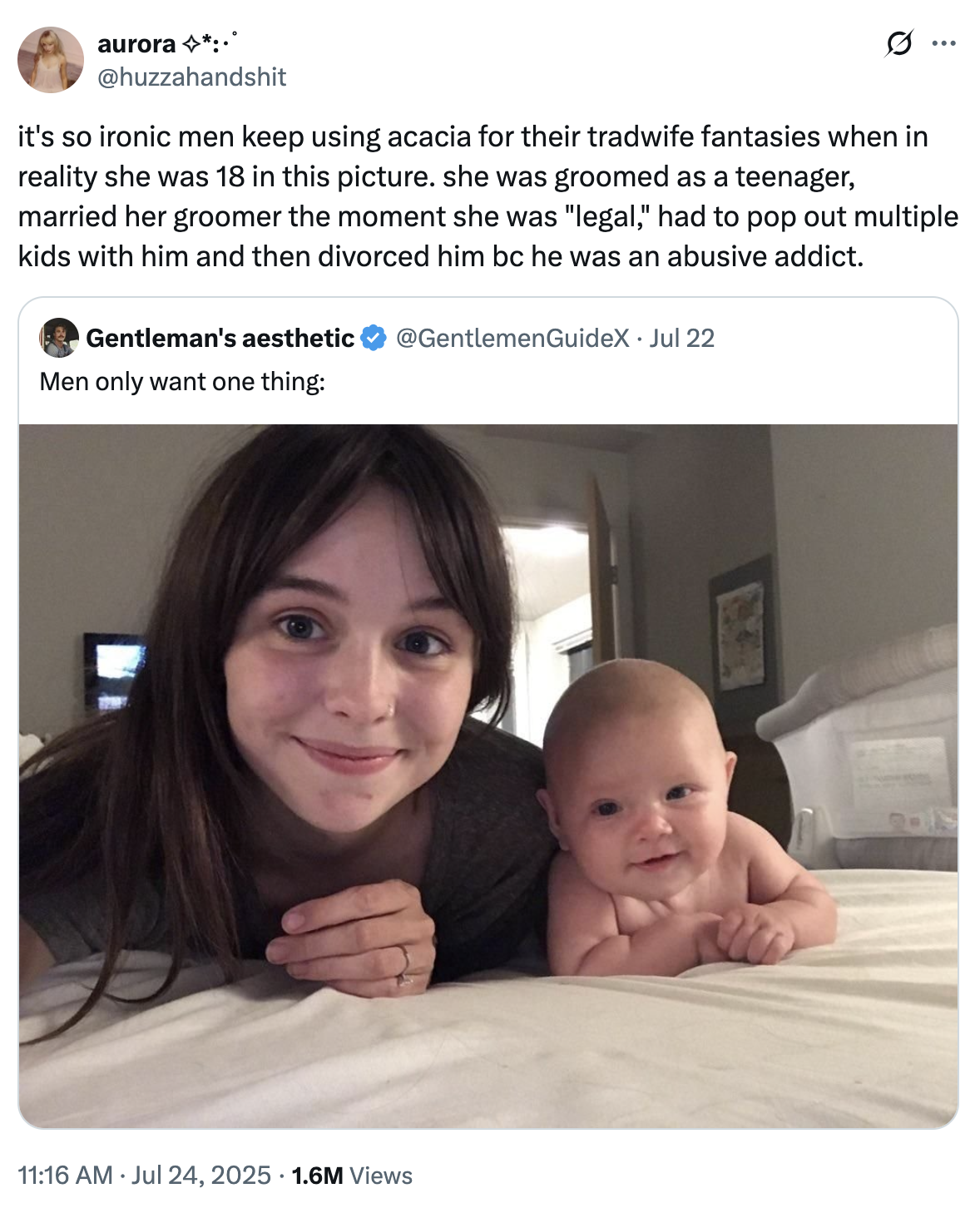Visit the @GentlemenGuideX handle
The height and width of the screenshot is (1213, 980).
click(512, 338)
